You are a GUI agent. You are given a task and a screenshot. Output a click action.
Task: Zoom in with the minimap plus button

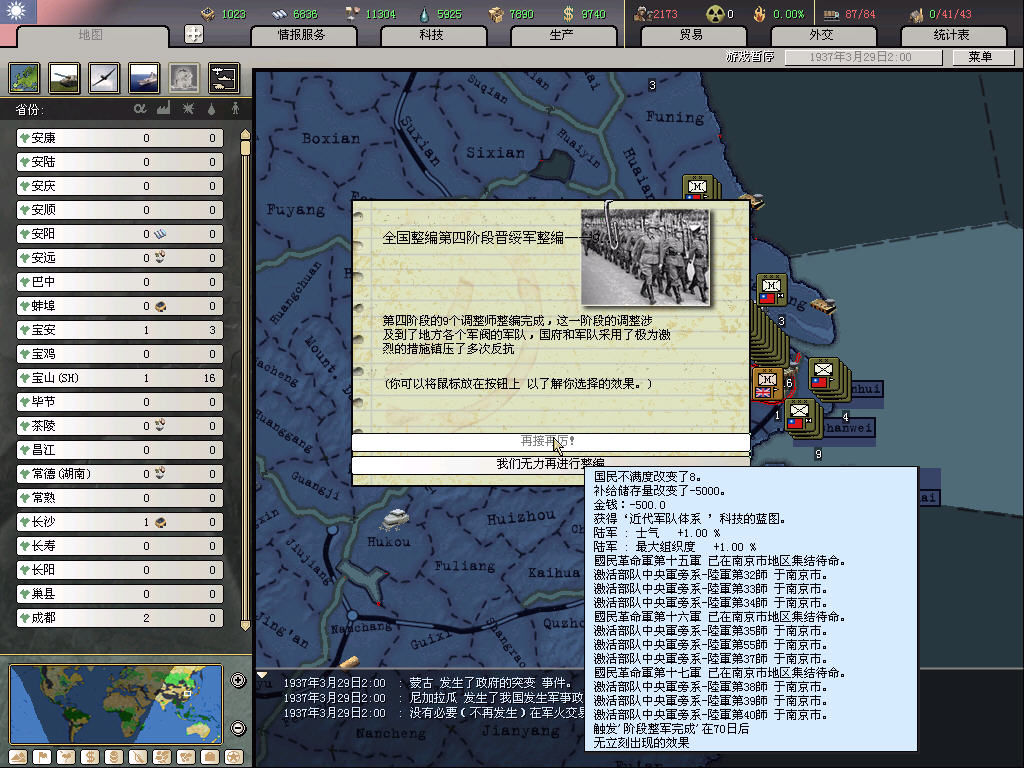pos(238,681)
